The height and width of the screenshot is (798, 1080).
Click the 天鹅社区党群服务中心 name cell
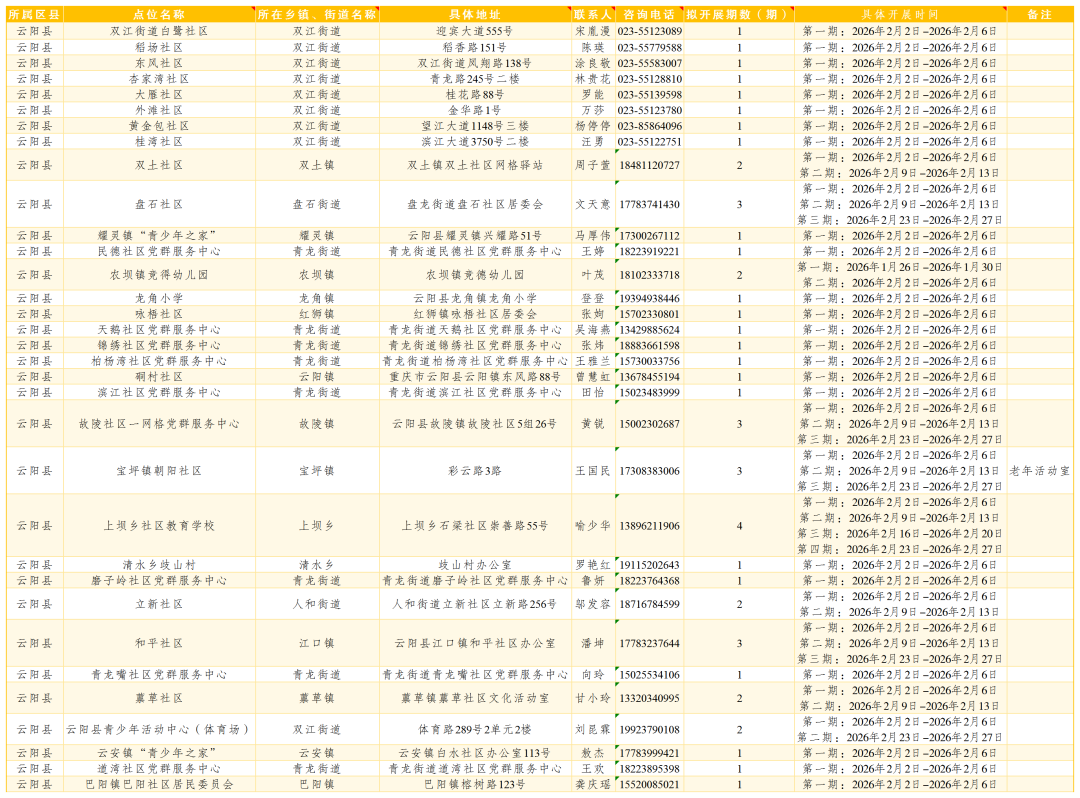pos(159,330)
